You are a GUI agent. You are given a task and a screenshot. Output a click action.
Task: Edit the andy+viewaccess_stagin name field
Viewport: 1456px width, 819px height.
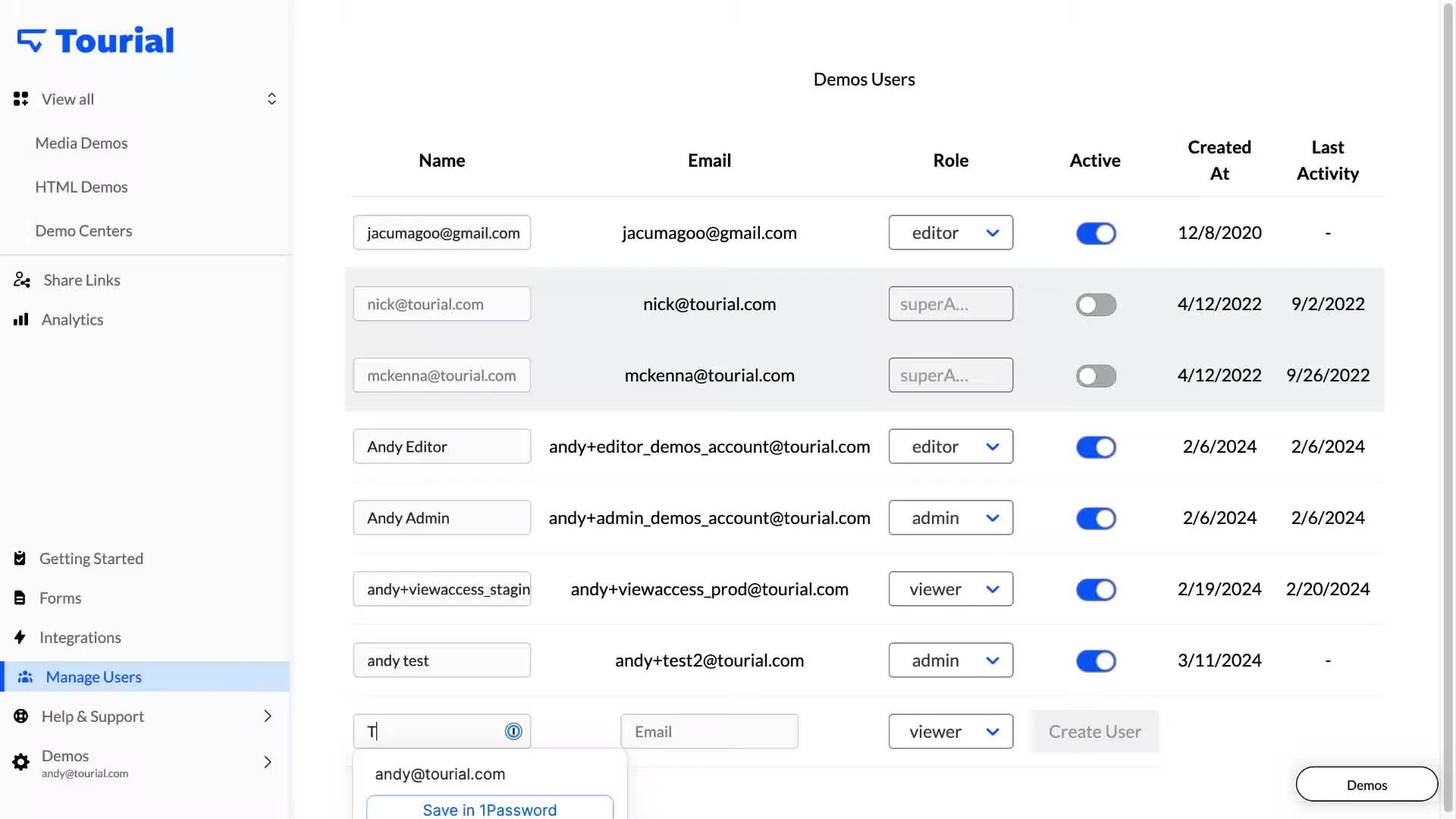click(442, 589)
